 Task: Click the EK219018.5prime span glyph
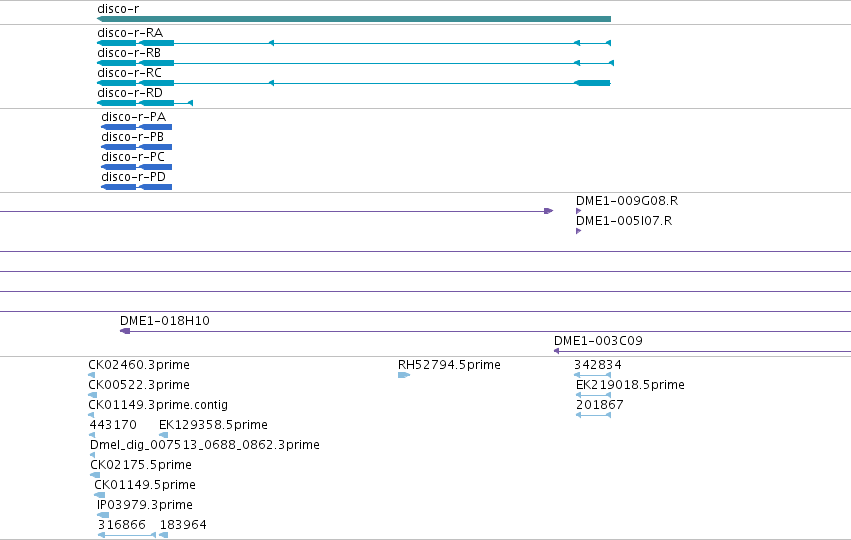point(593,395)
